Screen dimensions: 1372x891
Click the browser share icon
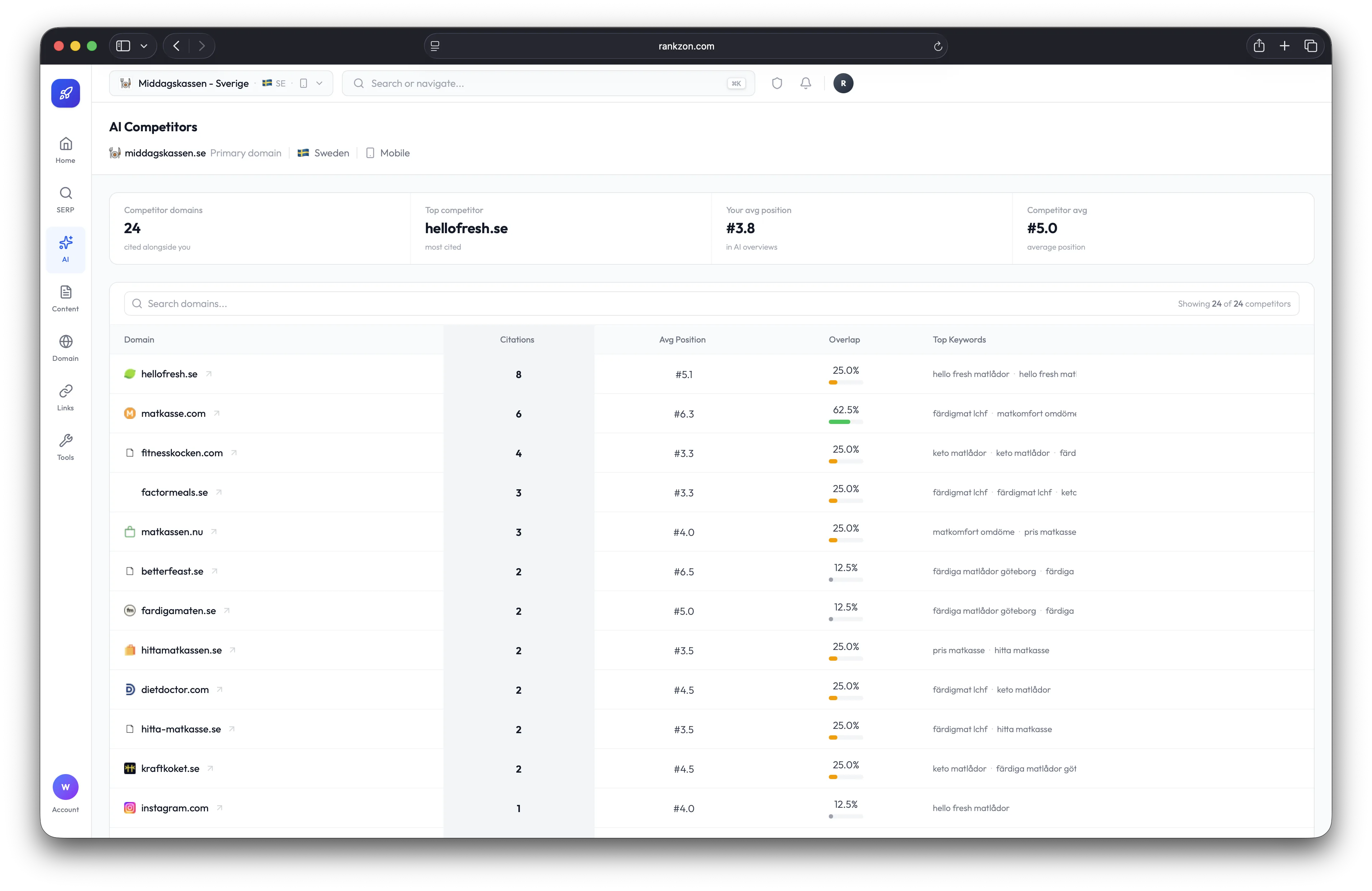1259,46
